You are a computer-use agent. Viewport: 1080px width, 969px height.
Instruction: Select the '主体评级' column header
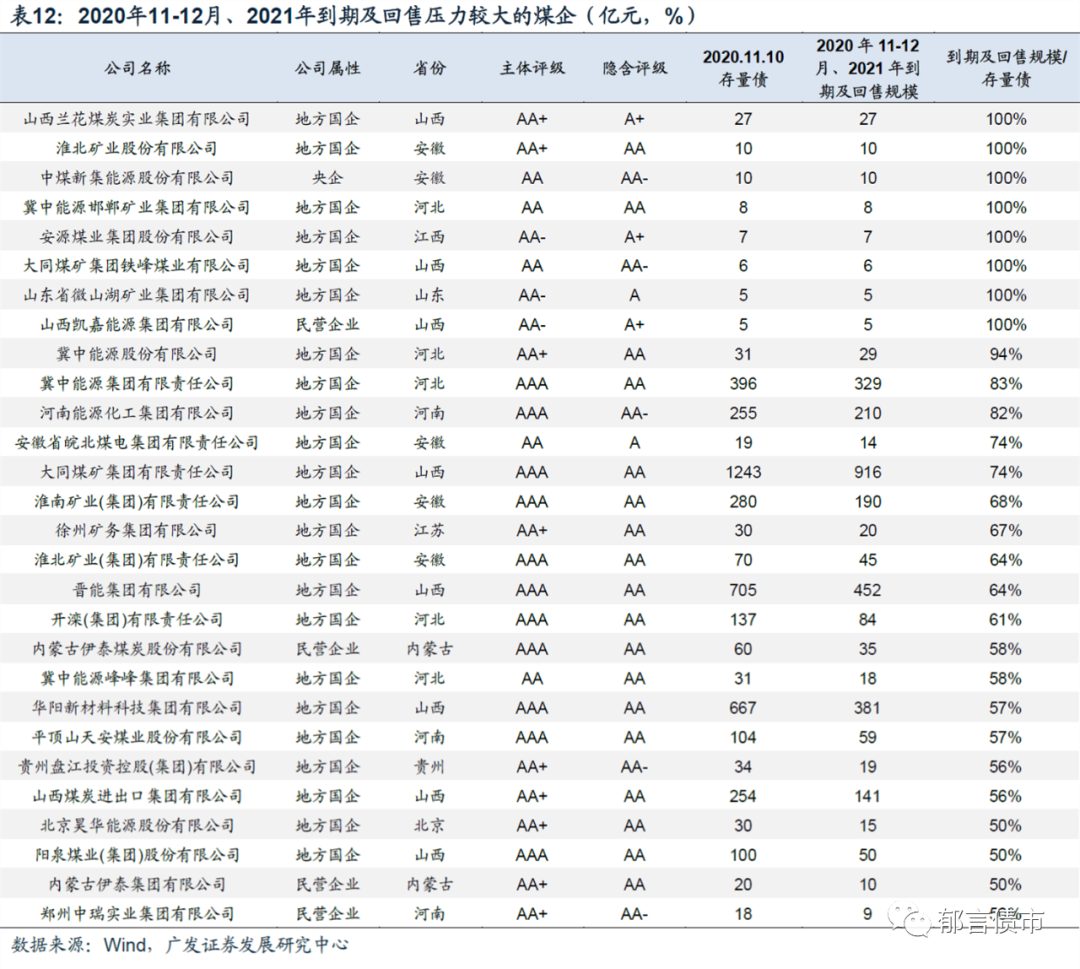pyautogui.click(x=532, y=67)
